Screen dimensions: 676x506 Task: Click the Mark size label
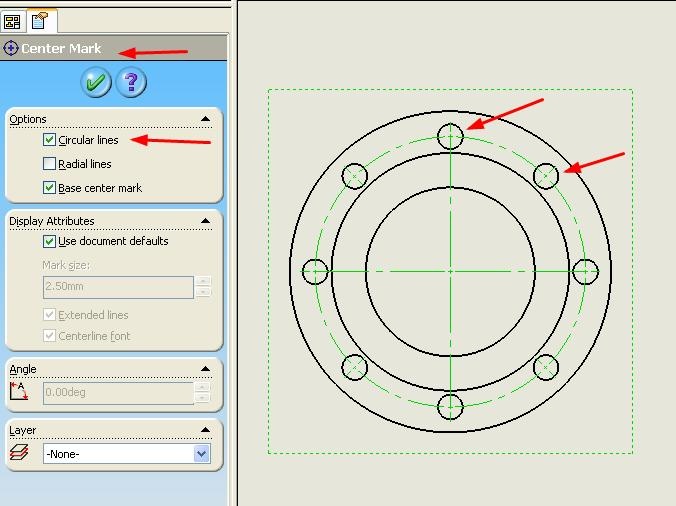pos(66,265)
